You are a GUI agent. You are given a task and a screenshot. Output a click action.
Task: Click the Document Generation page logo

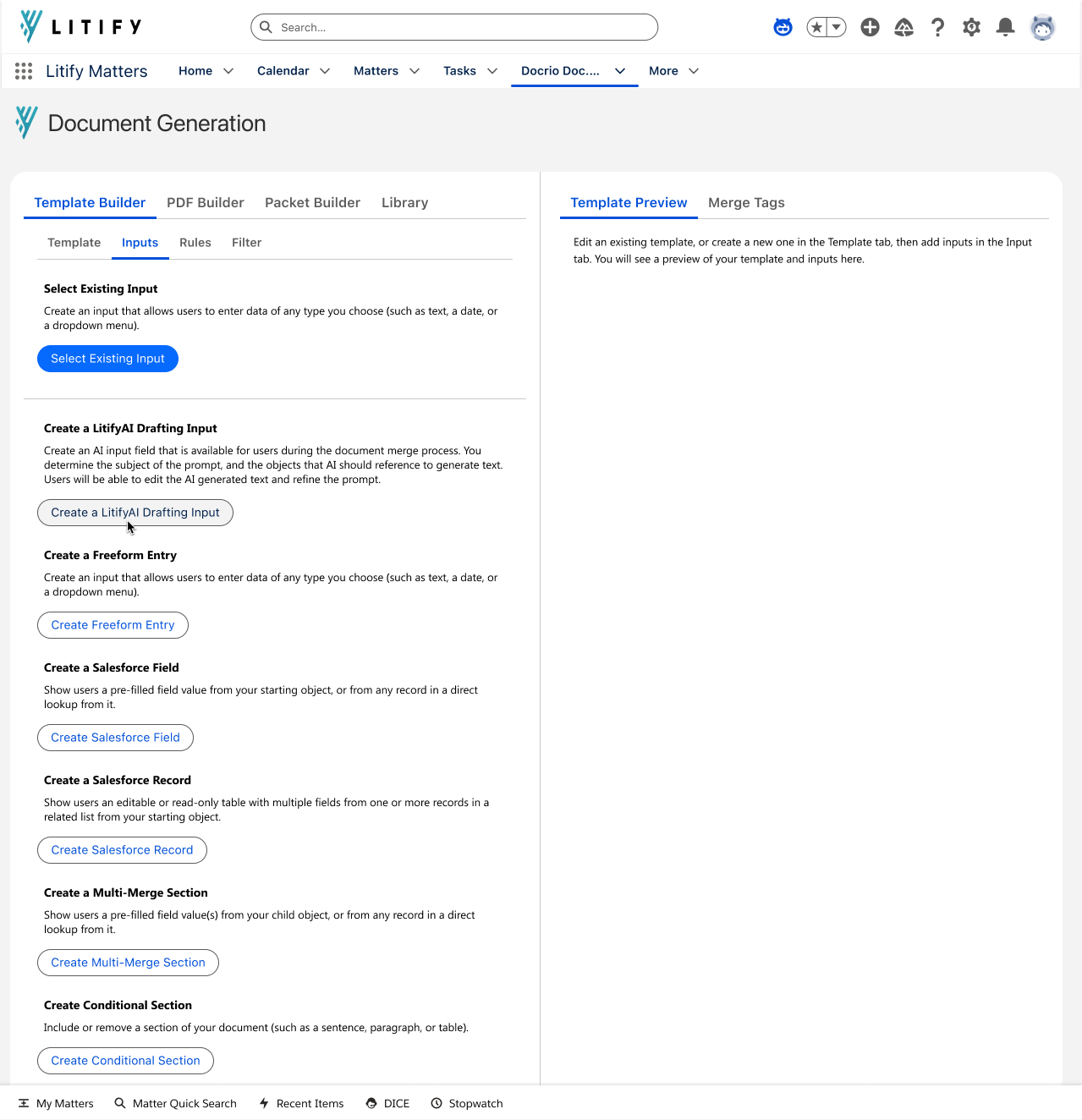[26, 123]
